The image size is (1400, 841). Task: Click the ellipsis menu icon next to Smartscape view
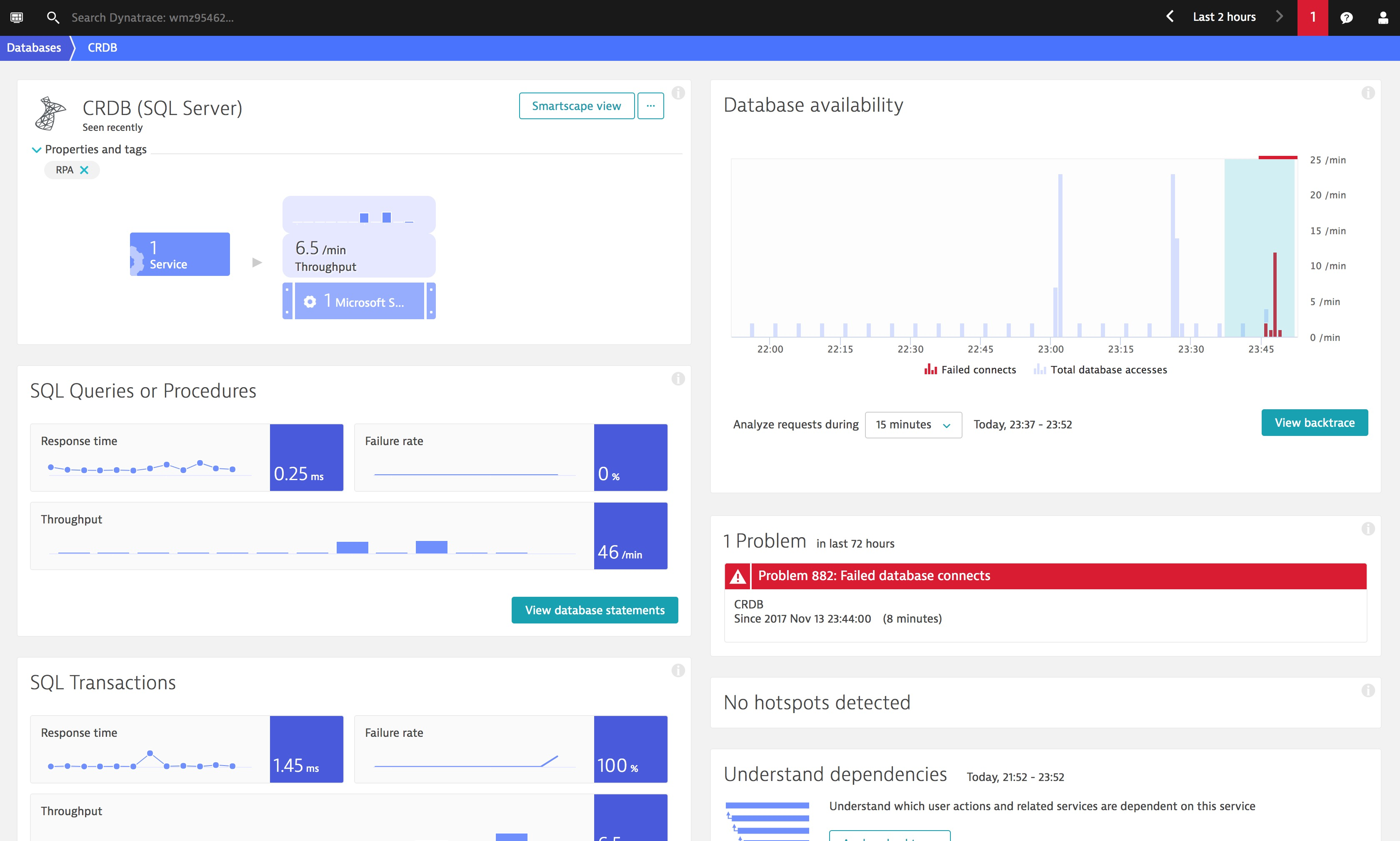(x=650, y=106)
